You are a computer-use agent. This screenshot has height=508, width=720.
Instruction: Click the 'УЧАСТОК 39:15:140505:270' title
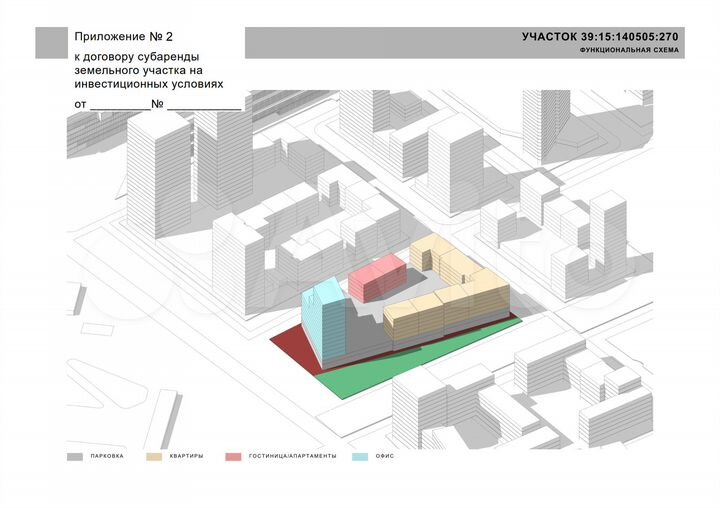pos(600,37)
